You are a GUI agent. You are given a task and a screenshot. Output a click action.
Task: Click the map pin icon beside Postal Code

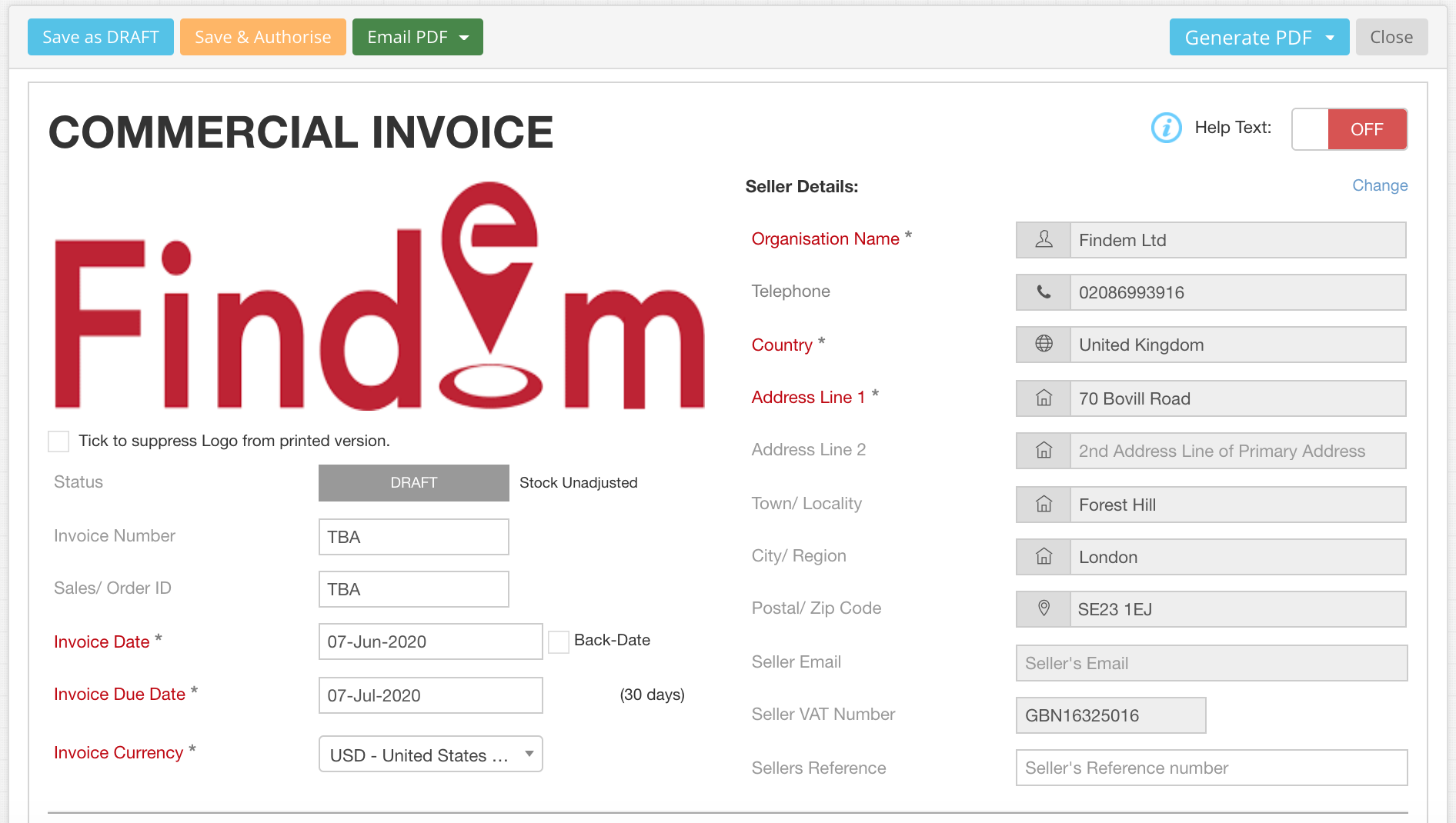pos(1044,609)
